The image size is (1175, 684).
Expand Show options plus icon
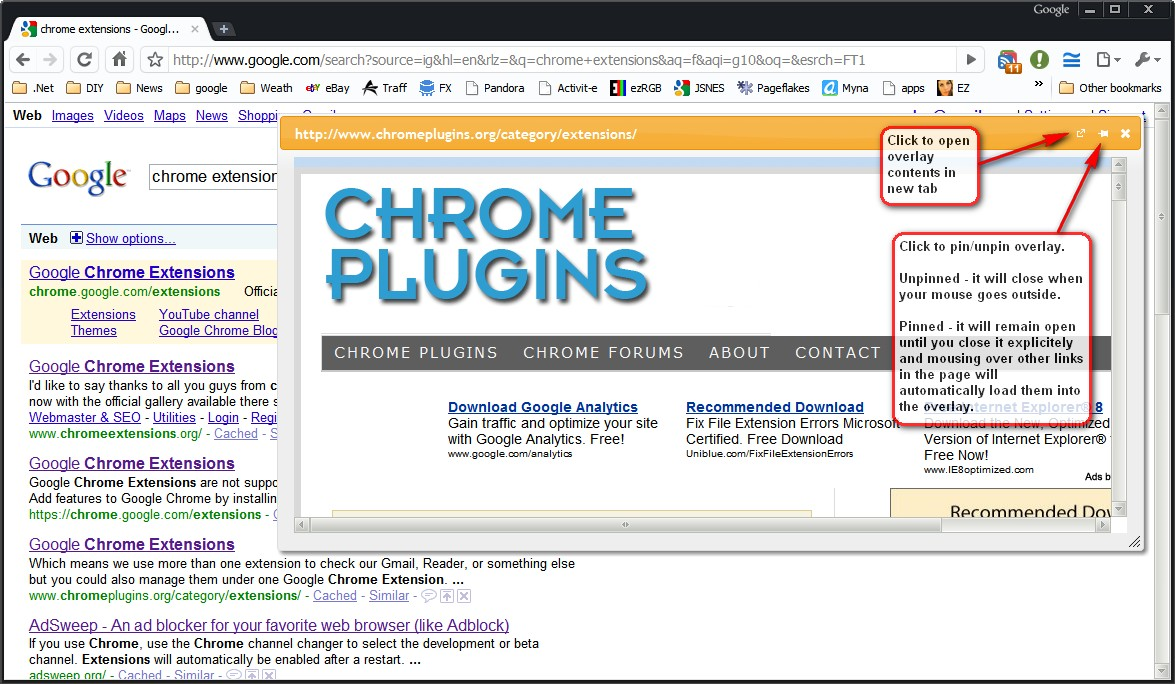(77, 238)
